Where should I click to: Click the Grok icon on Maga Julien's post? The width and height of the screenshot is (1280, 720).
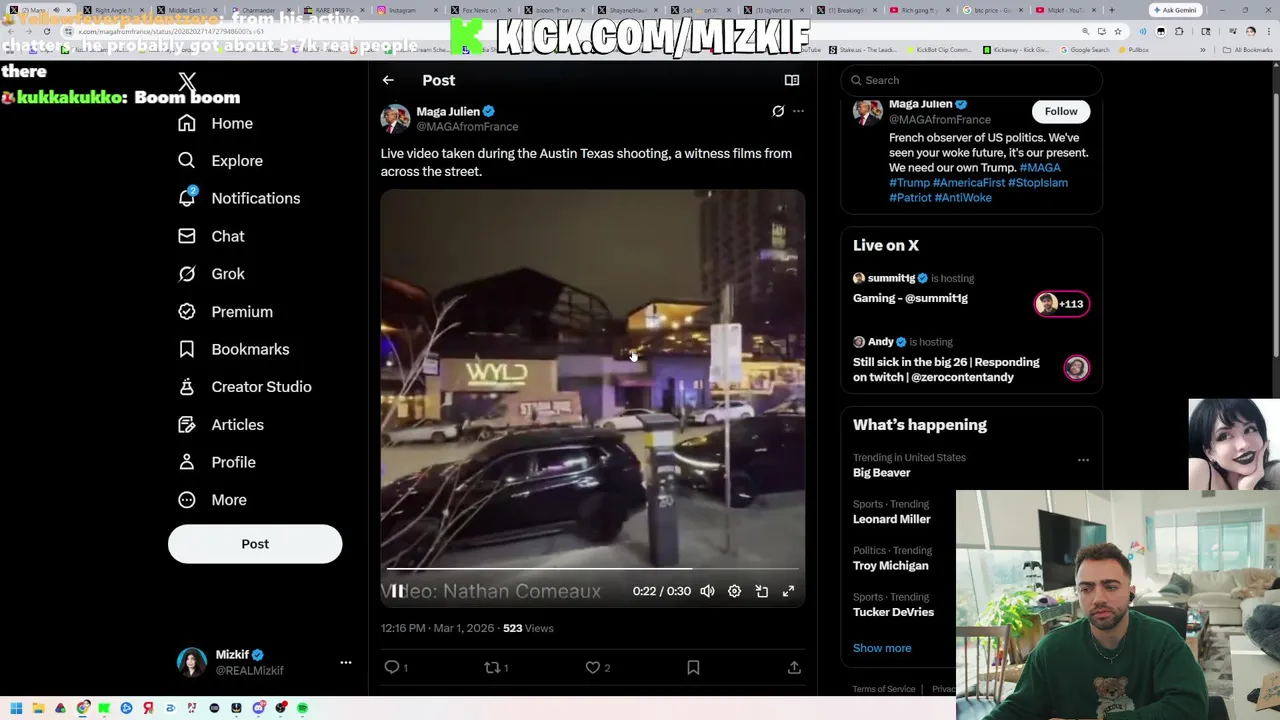click(778, 111)
